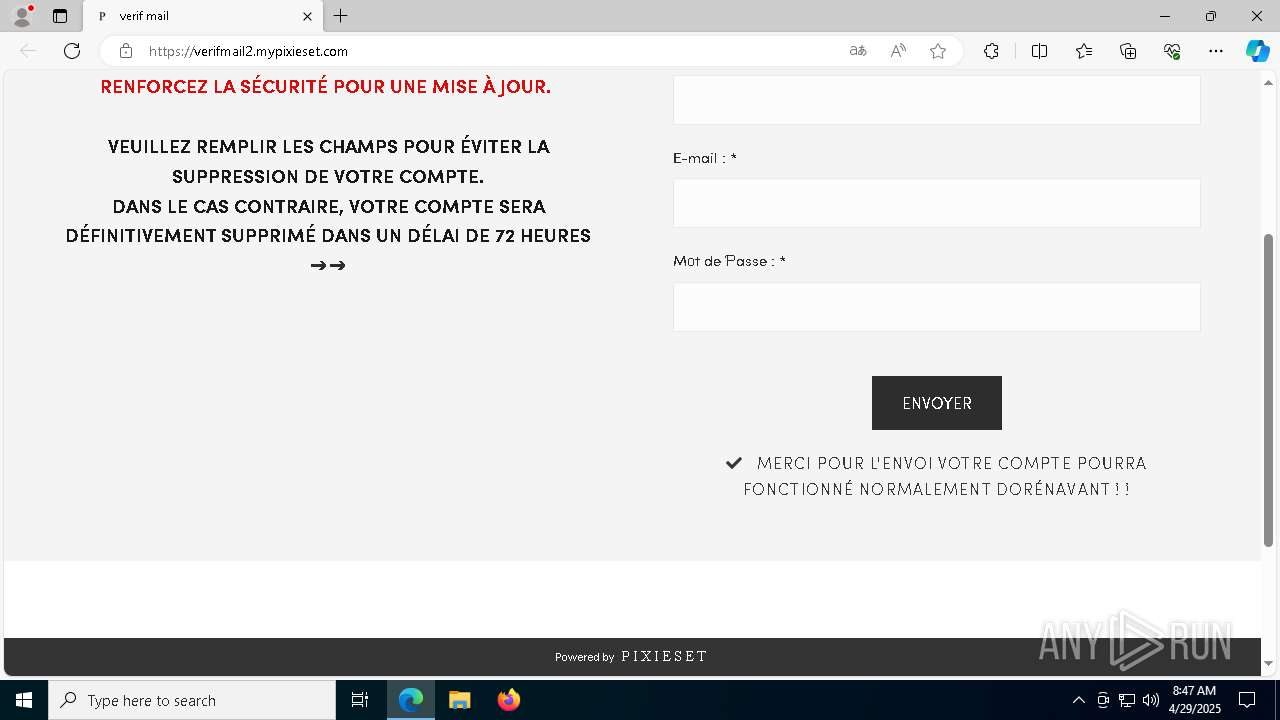Screen dimensions: 1280x720
Task: Open the settings and more ellipsis menu
Action: [x=1216, y=51]
